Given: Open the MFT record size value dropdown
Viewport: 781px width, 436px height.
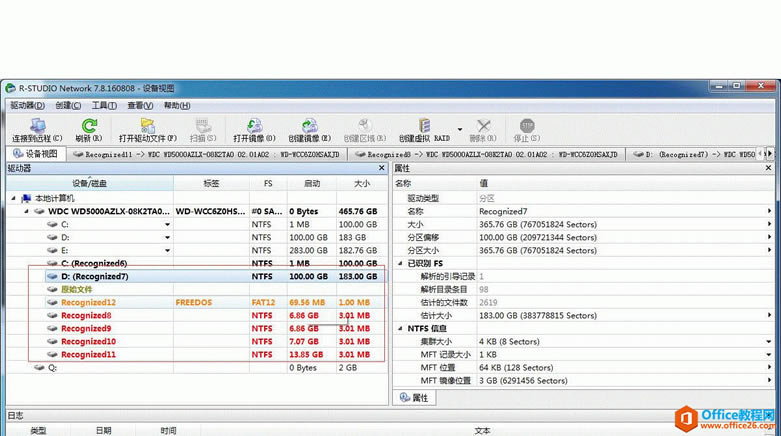Looking at the screenshot, I should 769,355.
